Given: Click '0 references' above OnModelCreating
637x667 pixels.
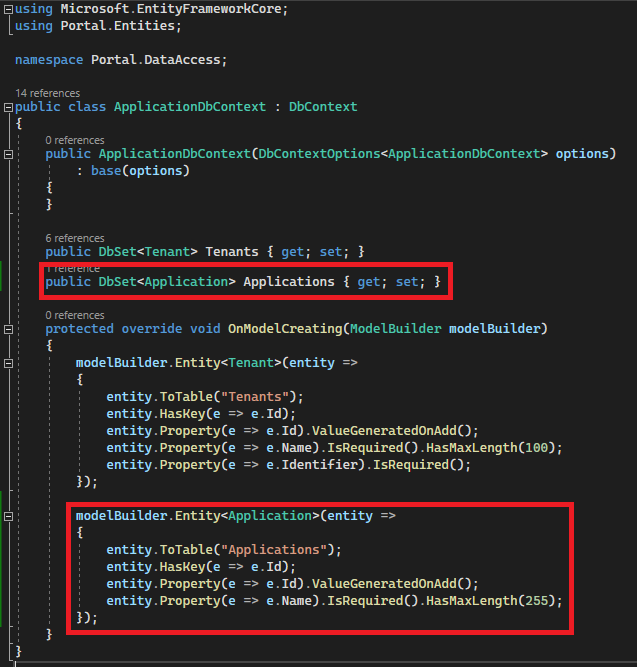Looking at the screenshot, I should tap(74, 315).
